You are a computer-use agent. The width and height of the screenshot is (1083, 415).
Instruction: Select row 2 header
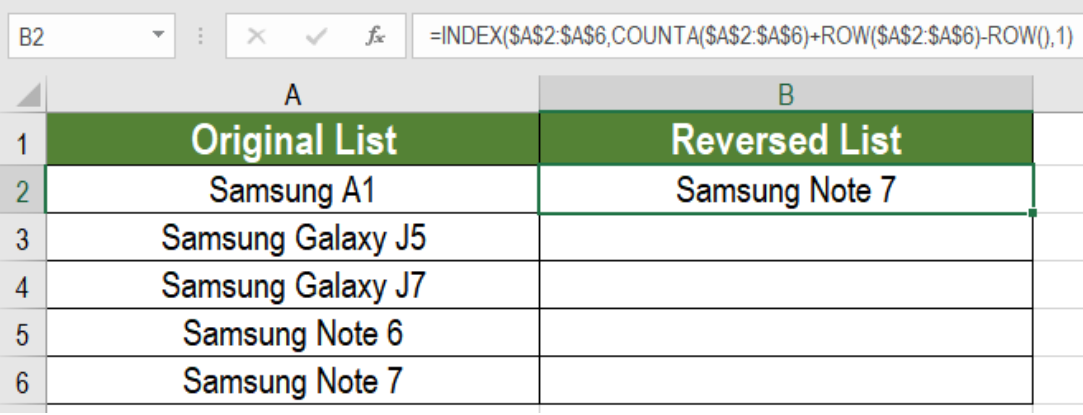(x=23, y=189)
